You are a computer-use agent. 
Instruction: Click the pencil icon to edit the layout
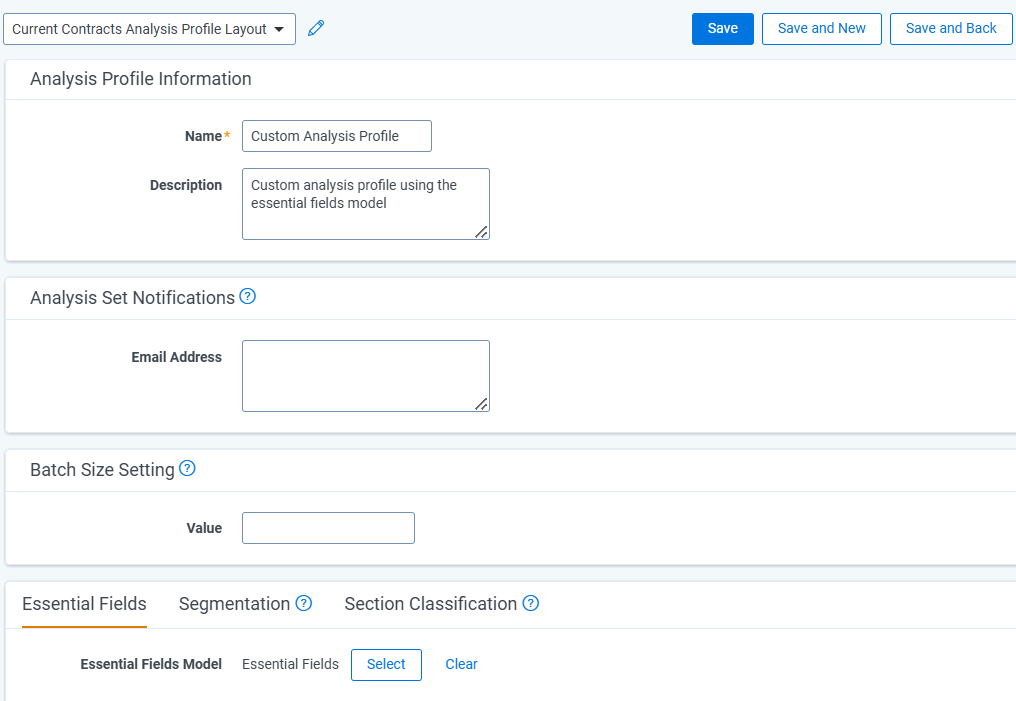coord(316,29)
